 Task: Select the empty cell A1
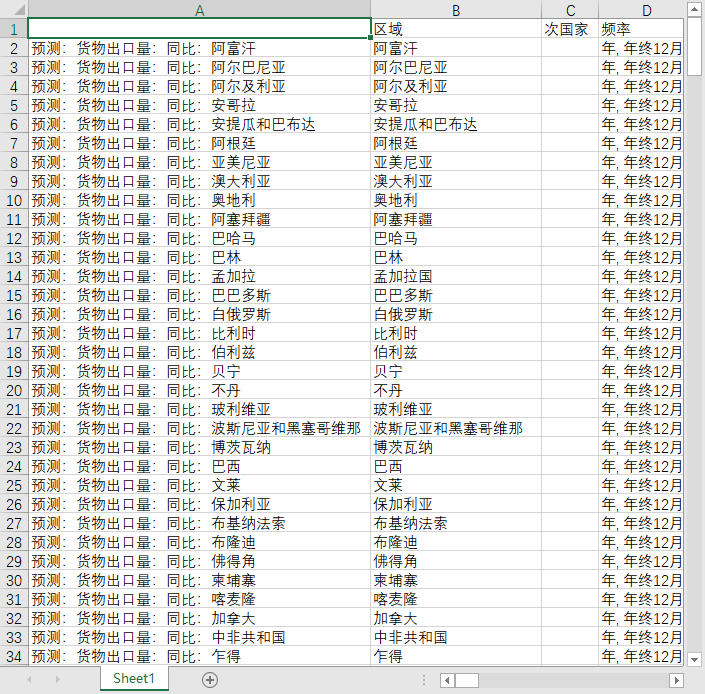(199, 29)
